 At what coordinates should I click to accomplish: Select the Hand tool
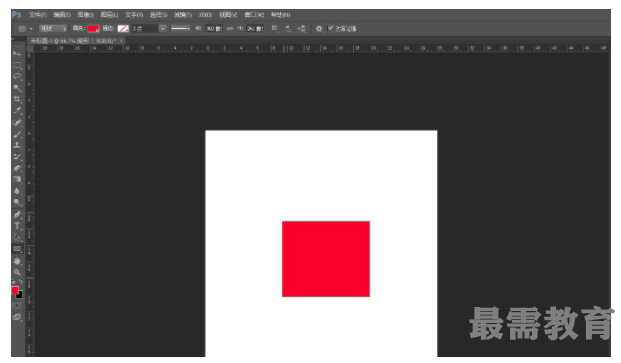pos(17,261)
